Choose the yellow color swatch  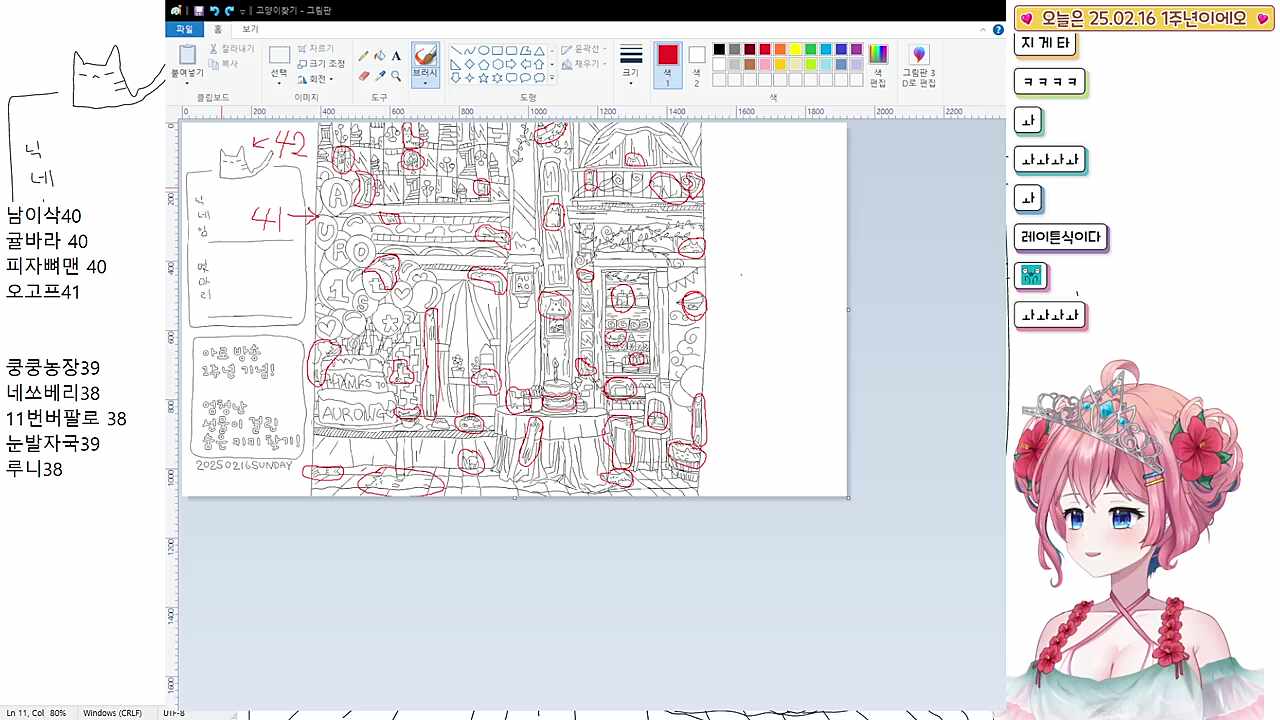tap(795, 49)
